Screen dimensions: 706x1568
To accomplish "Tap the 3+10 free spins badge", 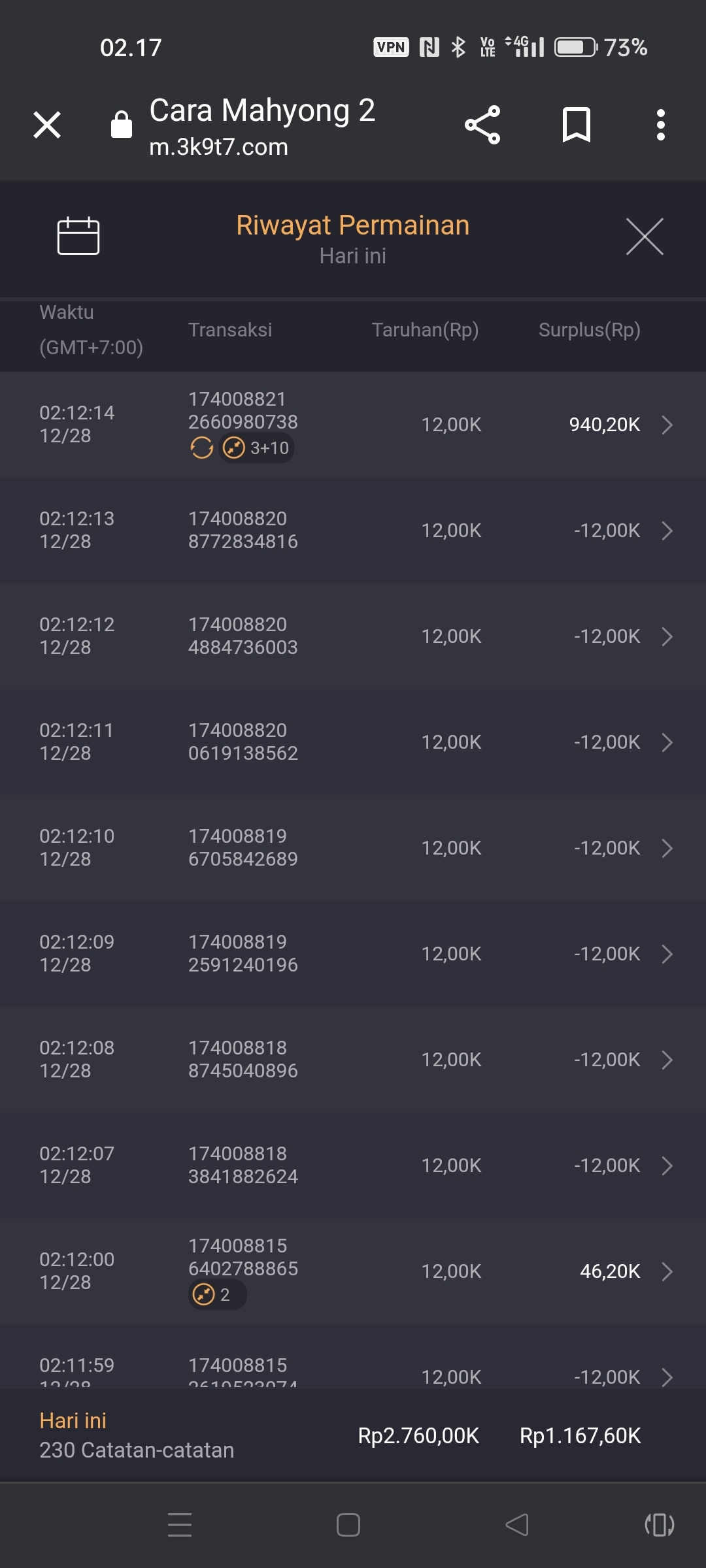I will pyautogui.click(x=257, y=448).
